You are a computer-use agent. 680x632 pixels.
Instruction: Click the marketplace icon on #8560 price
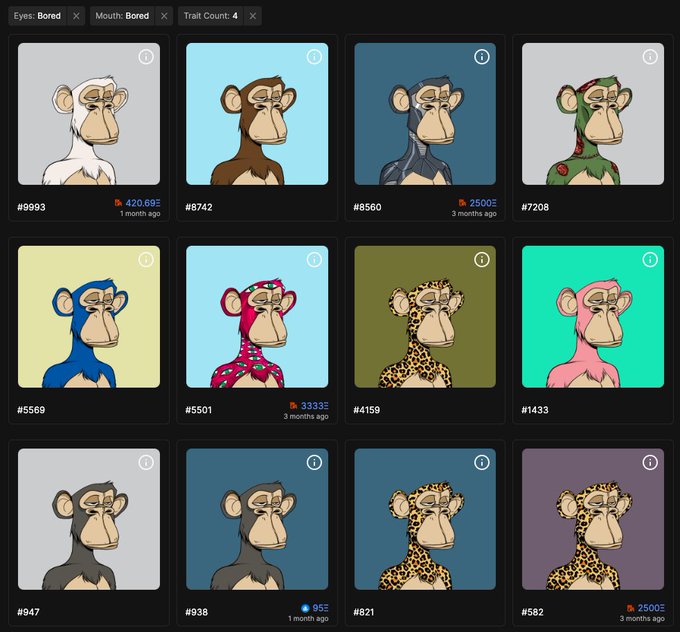point(462,203)
